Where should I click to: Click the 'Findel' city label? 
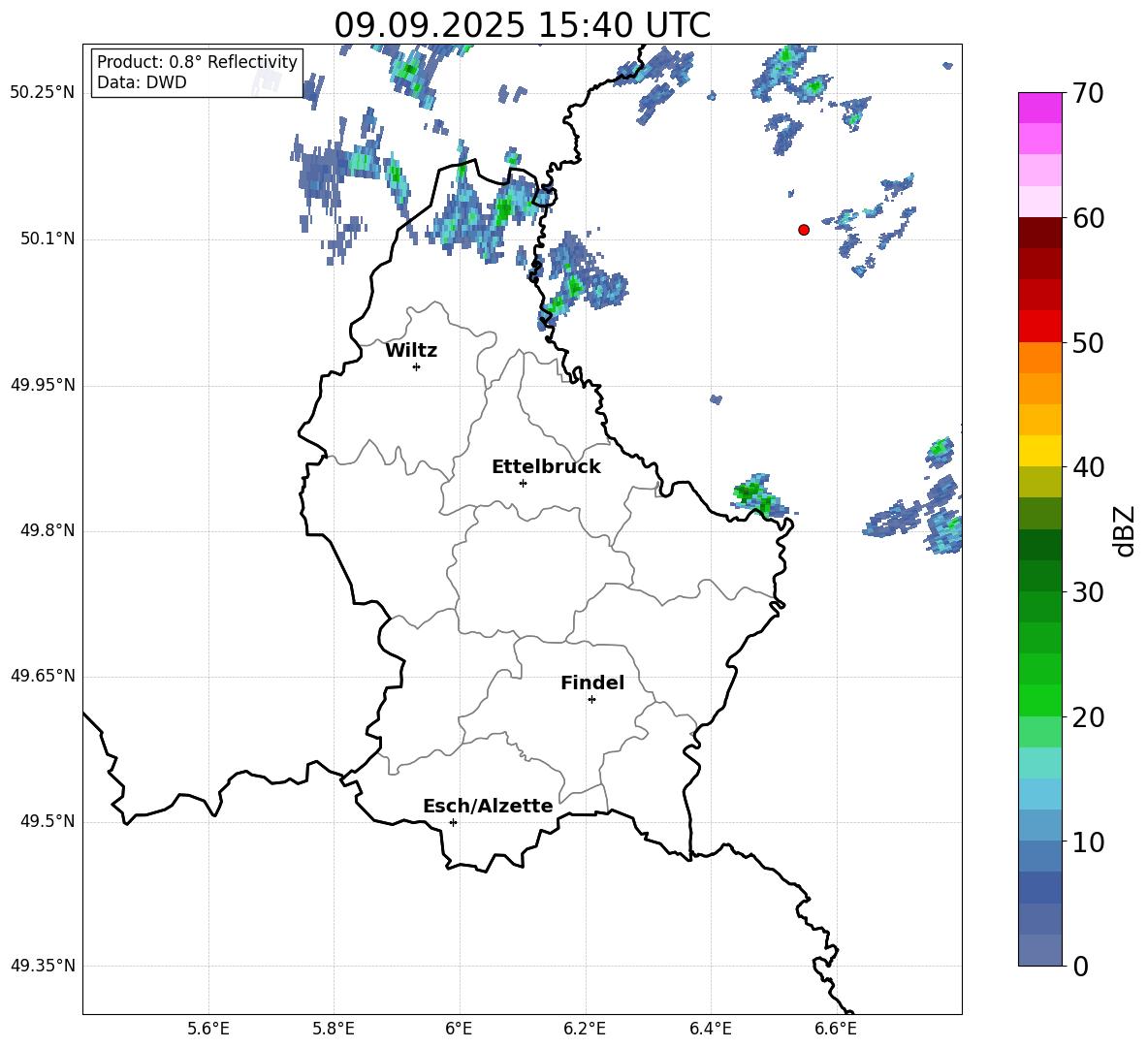coord(592,683)
